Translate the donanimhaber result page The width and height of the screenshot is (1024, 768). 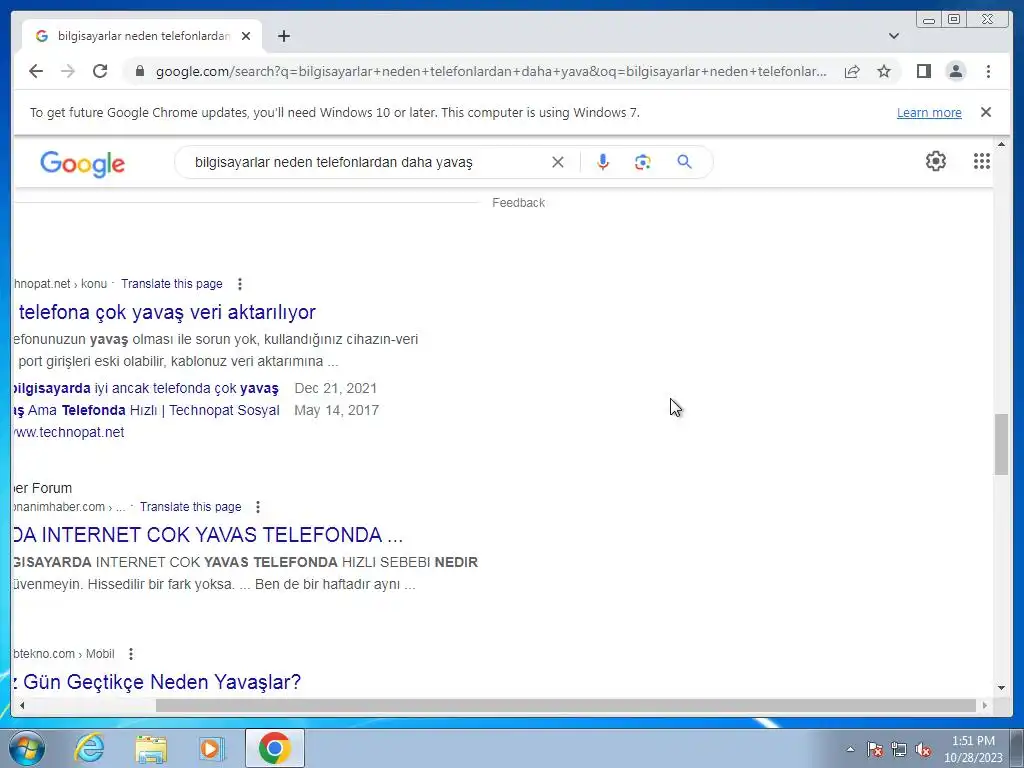pos(190,507)
